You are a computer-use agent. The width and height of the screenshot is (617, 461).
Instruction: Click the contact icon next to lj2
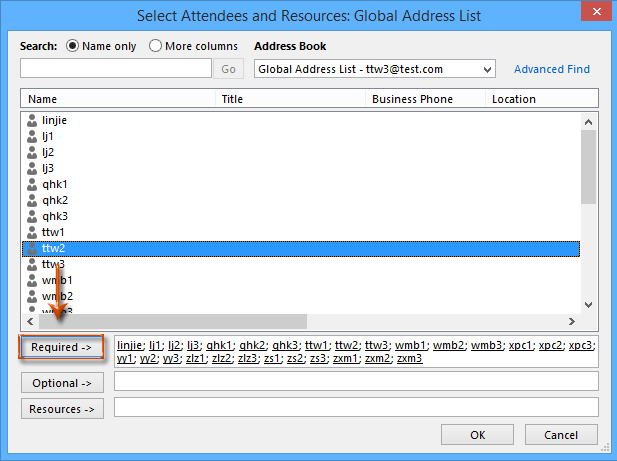[32, 152]
